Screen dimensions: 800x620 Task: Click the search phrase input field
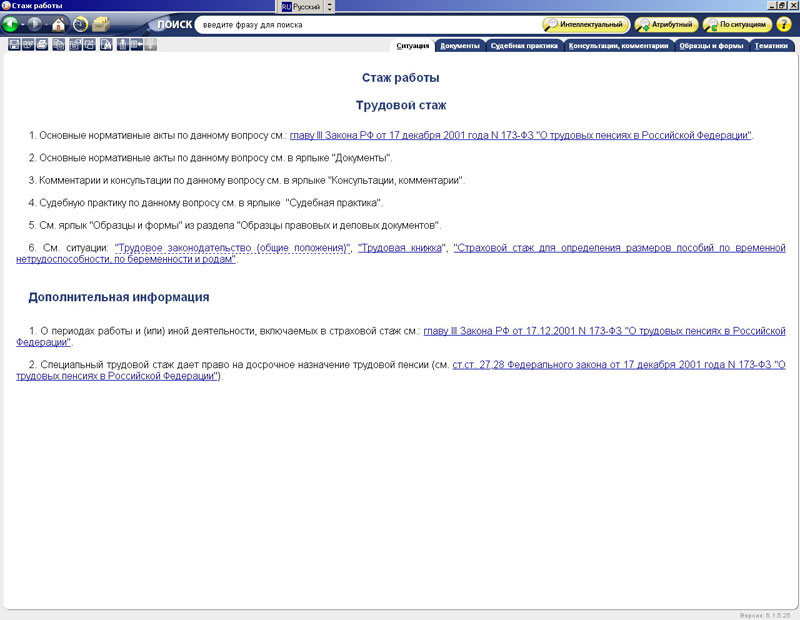pos(365,24)
